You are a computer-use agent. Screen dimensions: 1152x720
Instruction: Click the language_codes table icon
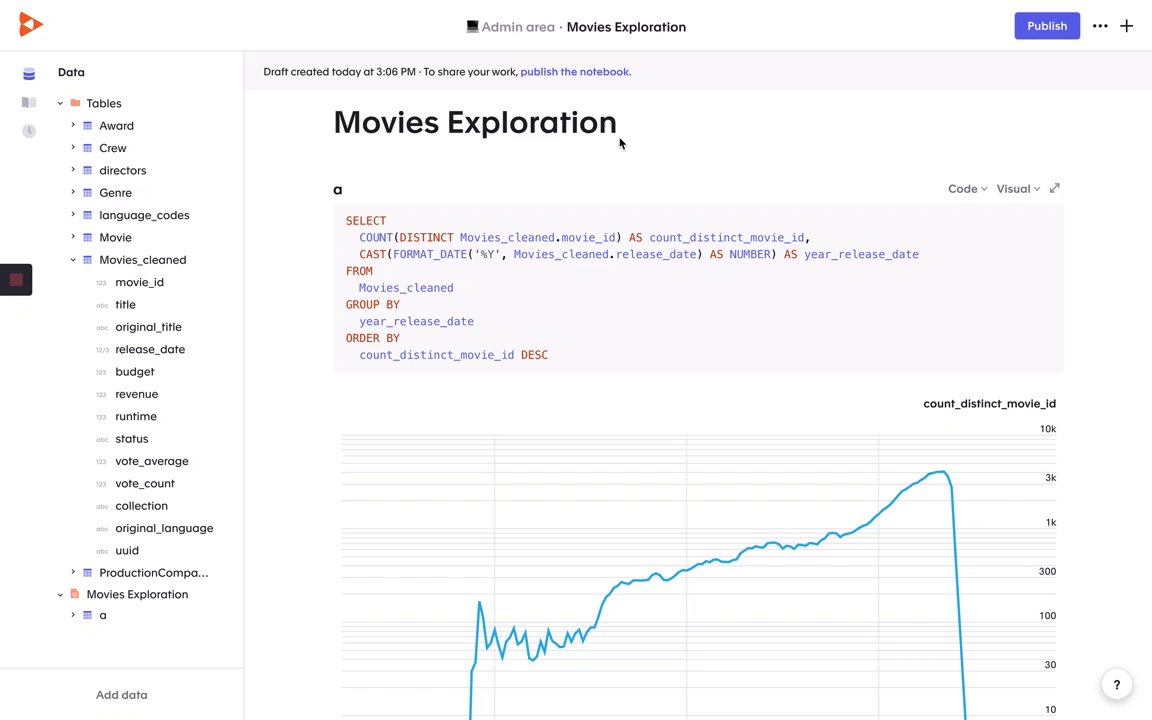[x=87, y=215]
